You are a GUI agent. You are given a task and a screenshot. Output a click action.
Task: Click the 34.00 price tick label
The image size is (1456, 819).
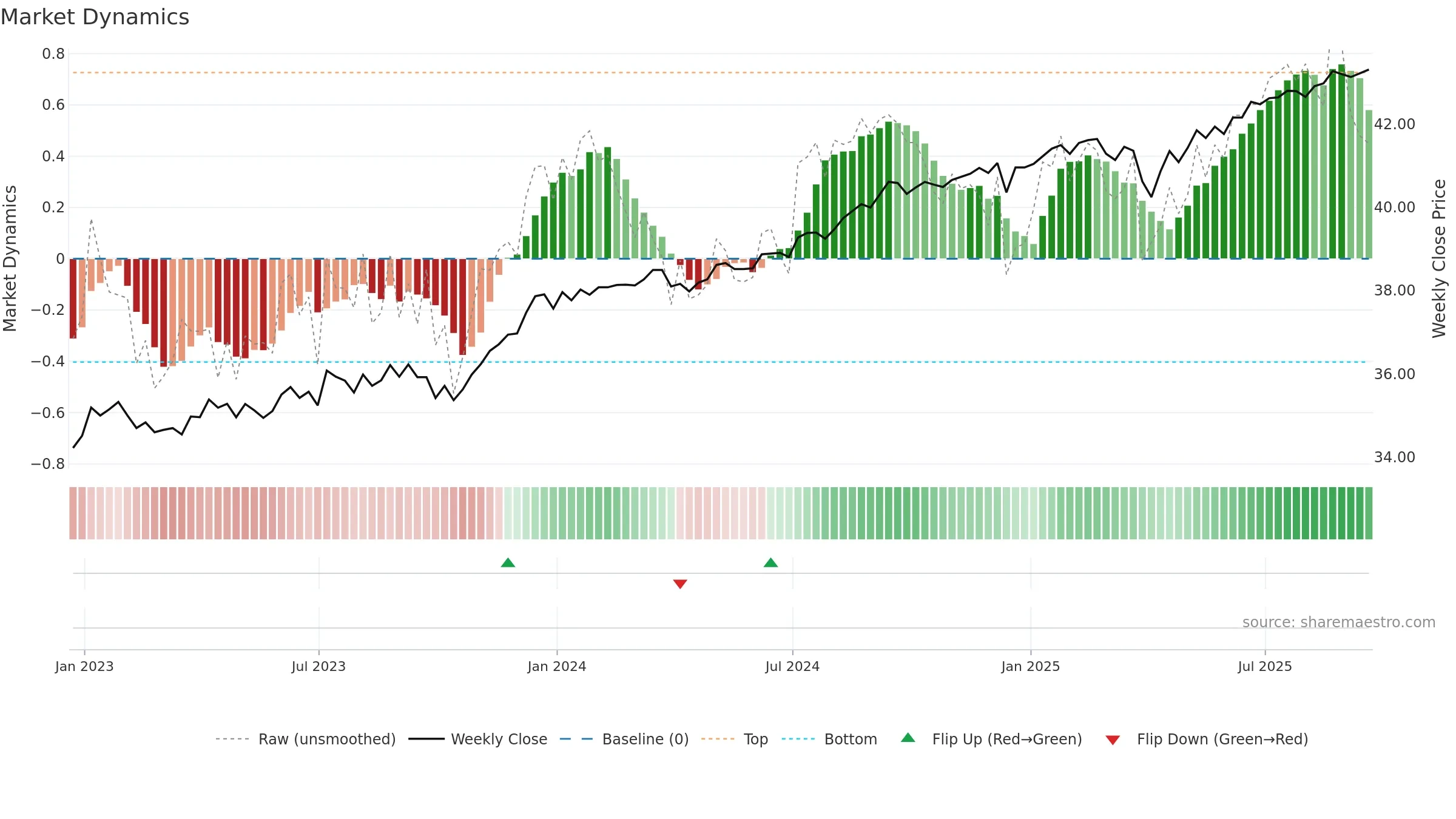tap(1394, 457)
